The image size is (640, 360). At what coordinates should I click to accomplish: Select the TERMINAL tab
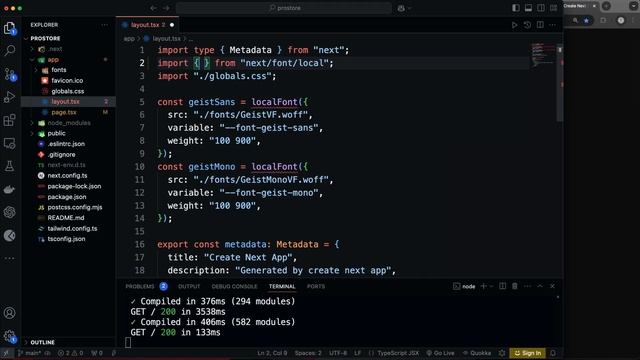click(282, 286)
